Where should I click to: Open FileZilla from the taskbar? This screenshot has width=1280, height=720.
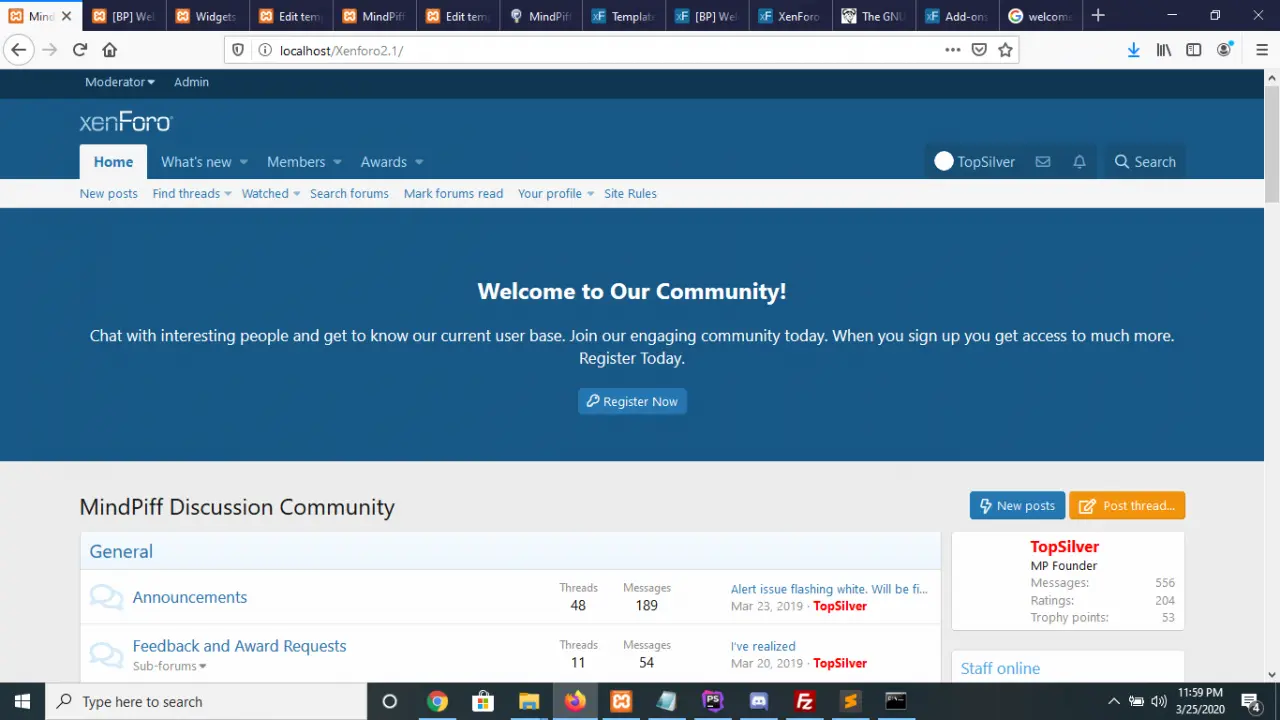coord(804,701)
